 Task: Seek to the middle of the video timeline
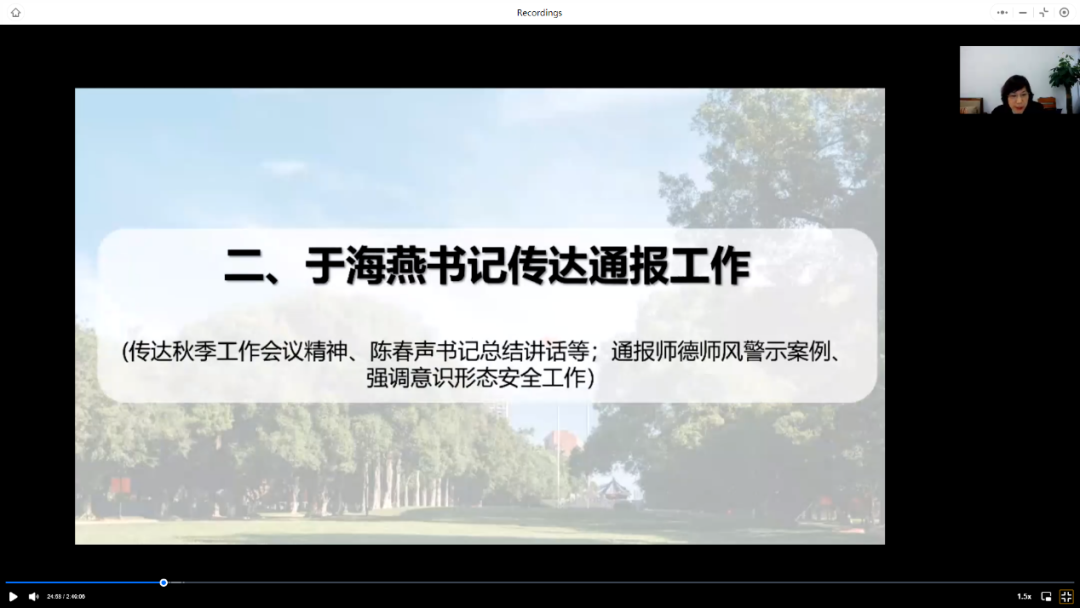pyautogui.click(x=540, y=582)
